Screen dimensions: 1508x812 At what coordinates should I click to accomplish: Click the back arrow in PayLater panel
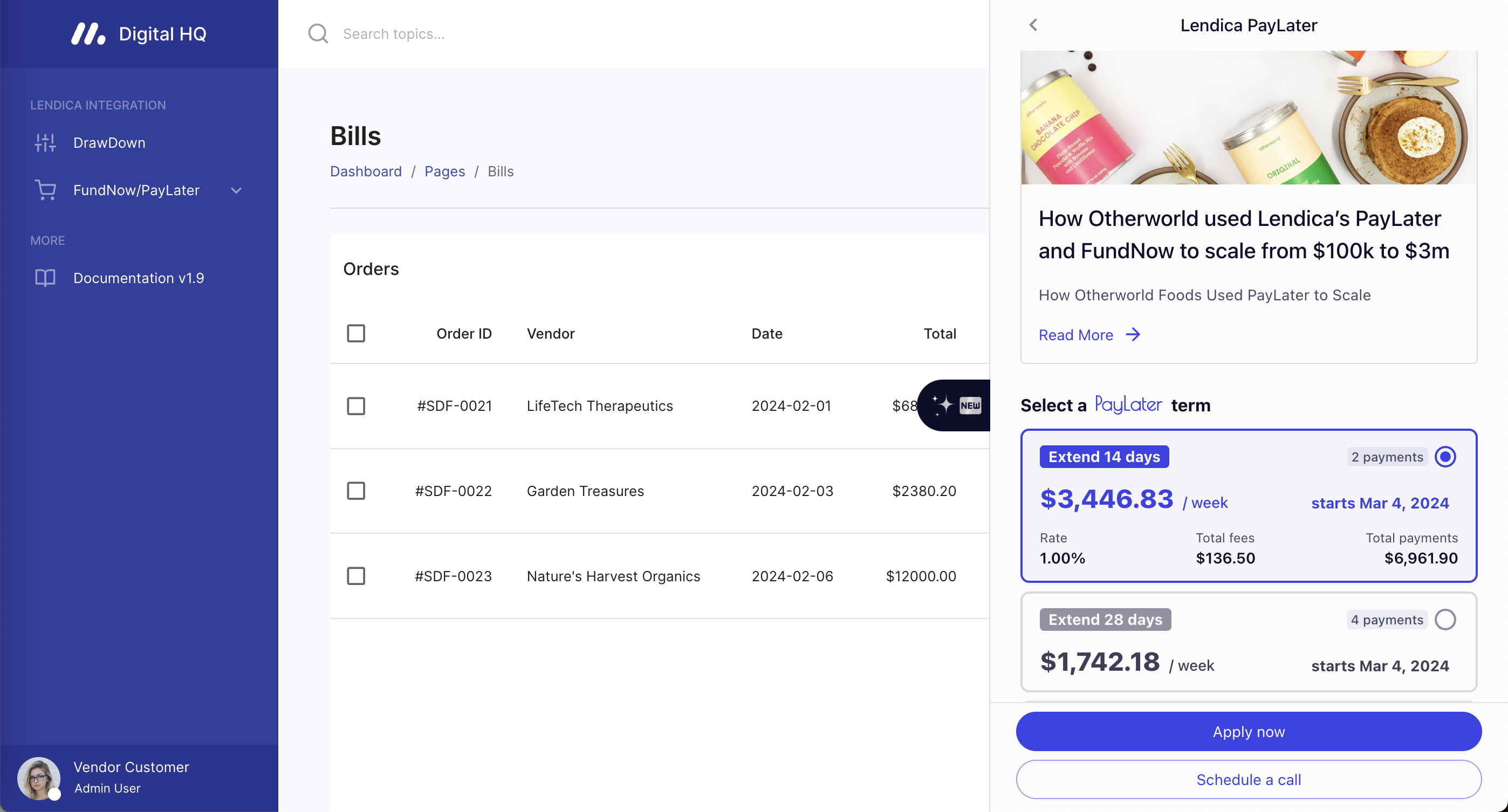coord(1033,25)
